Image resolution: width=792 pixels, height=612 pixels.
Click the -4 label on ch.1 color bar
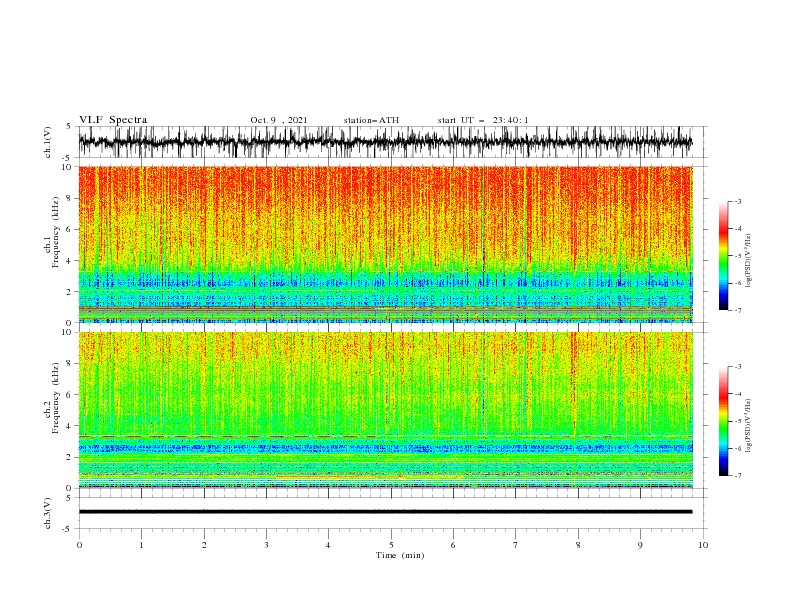pos(738,229)
